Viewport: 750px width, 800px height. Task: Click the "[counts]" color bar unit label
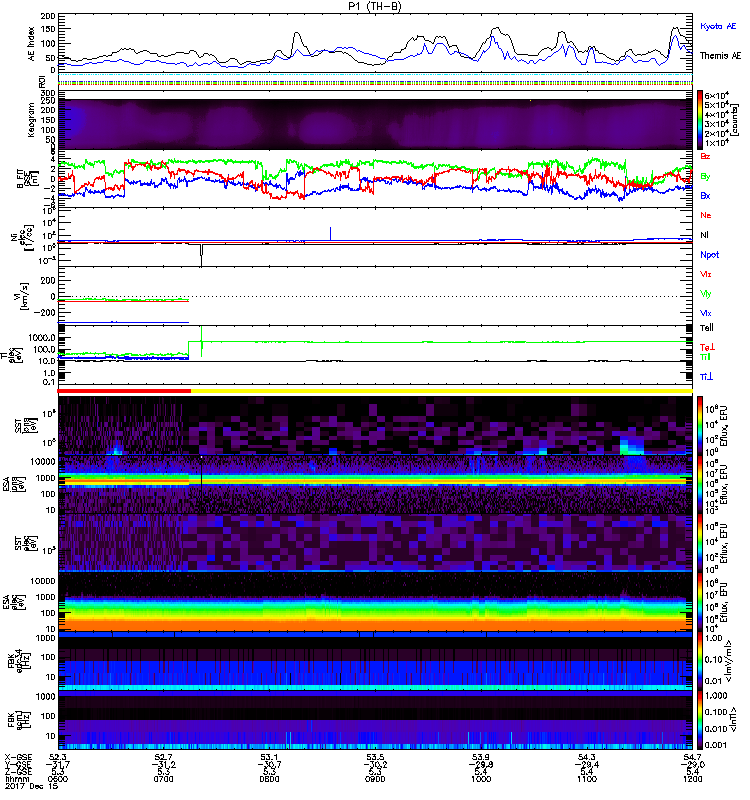click(x=736, y=120)
